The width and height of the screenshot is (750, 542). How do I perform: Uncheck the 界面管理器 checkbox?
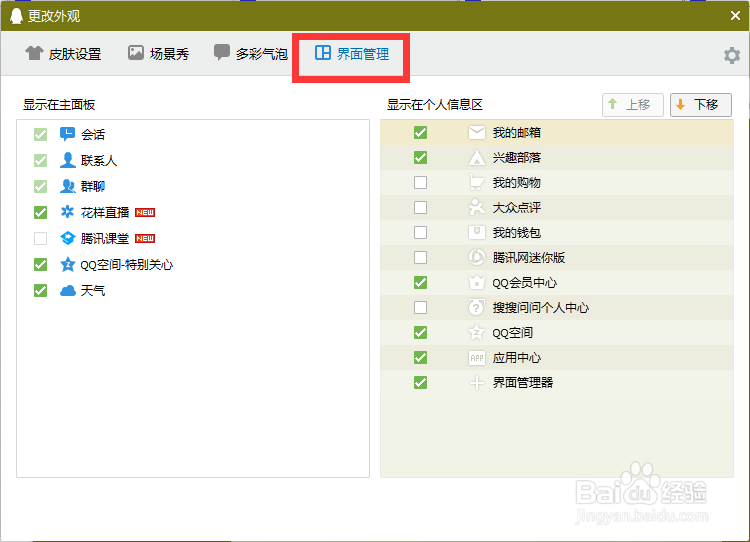click(420, 382)
